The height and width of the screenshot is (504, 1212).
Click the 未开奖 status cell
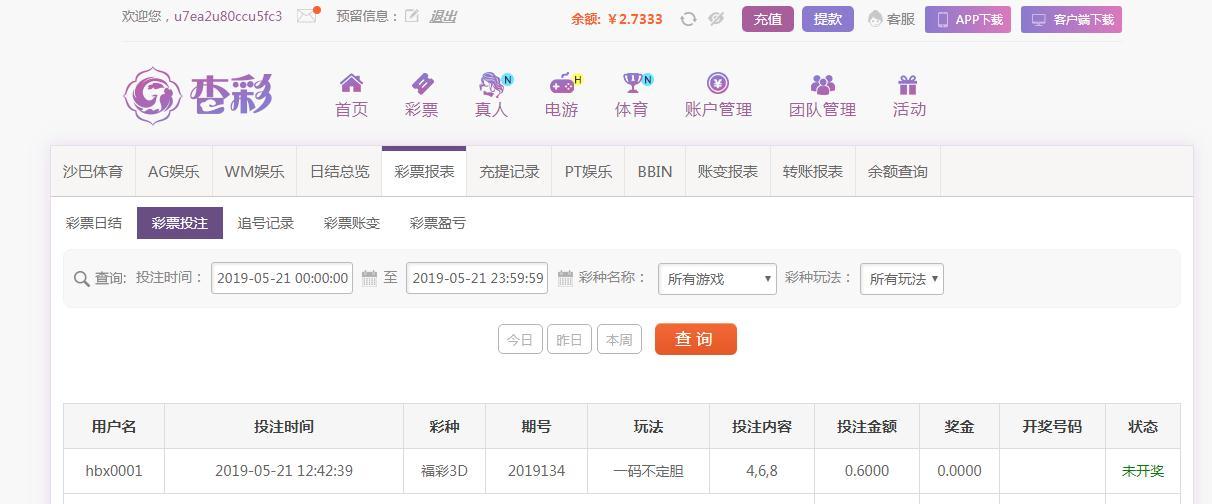1143,470
